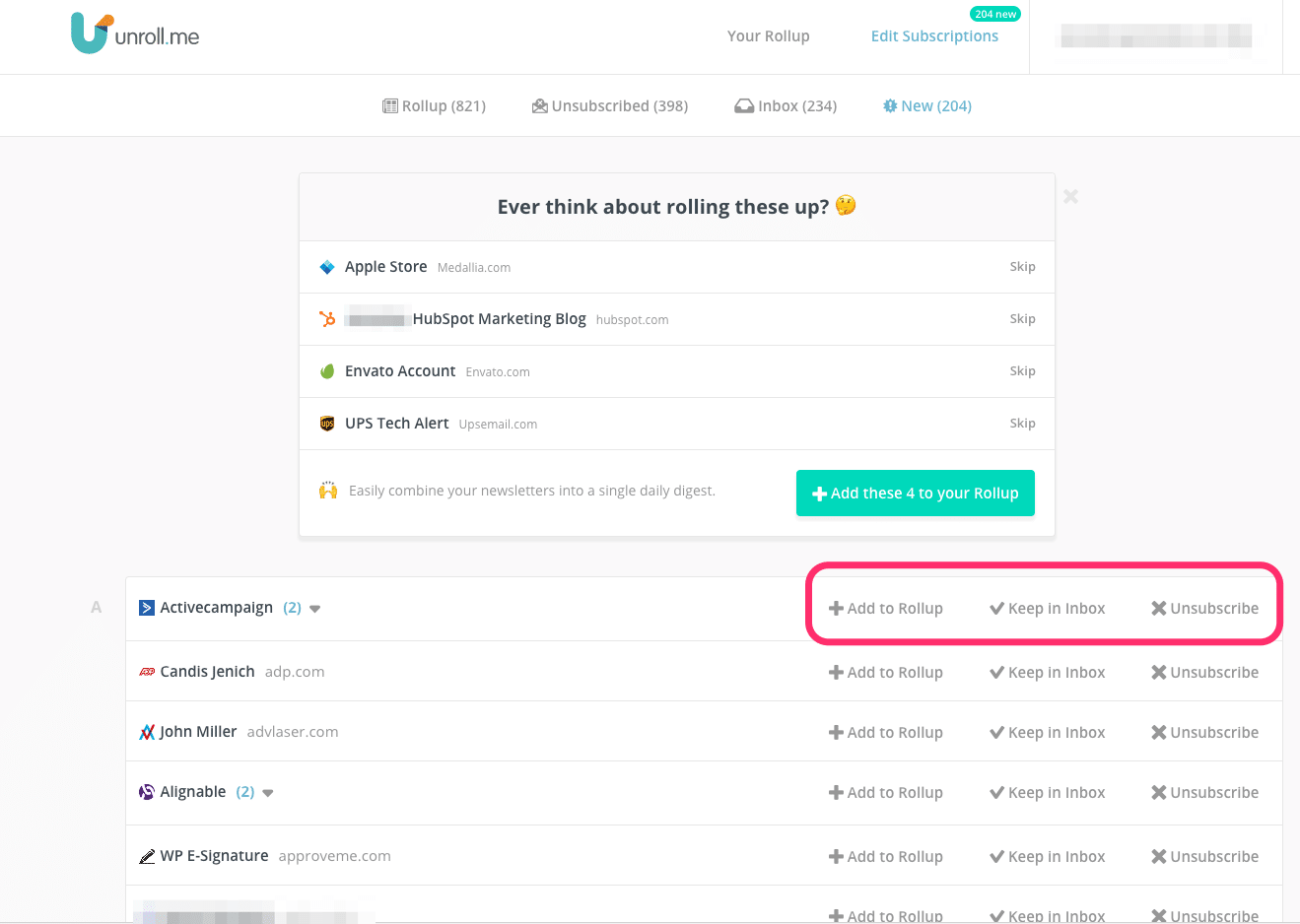
Task: Click the WP E-Signature sender name
Action: [x=214, y=856]
